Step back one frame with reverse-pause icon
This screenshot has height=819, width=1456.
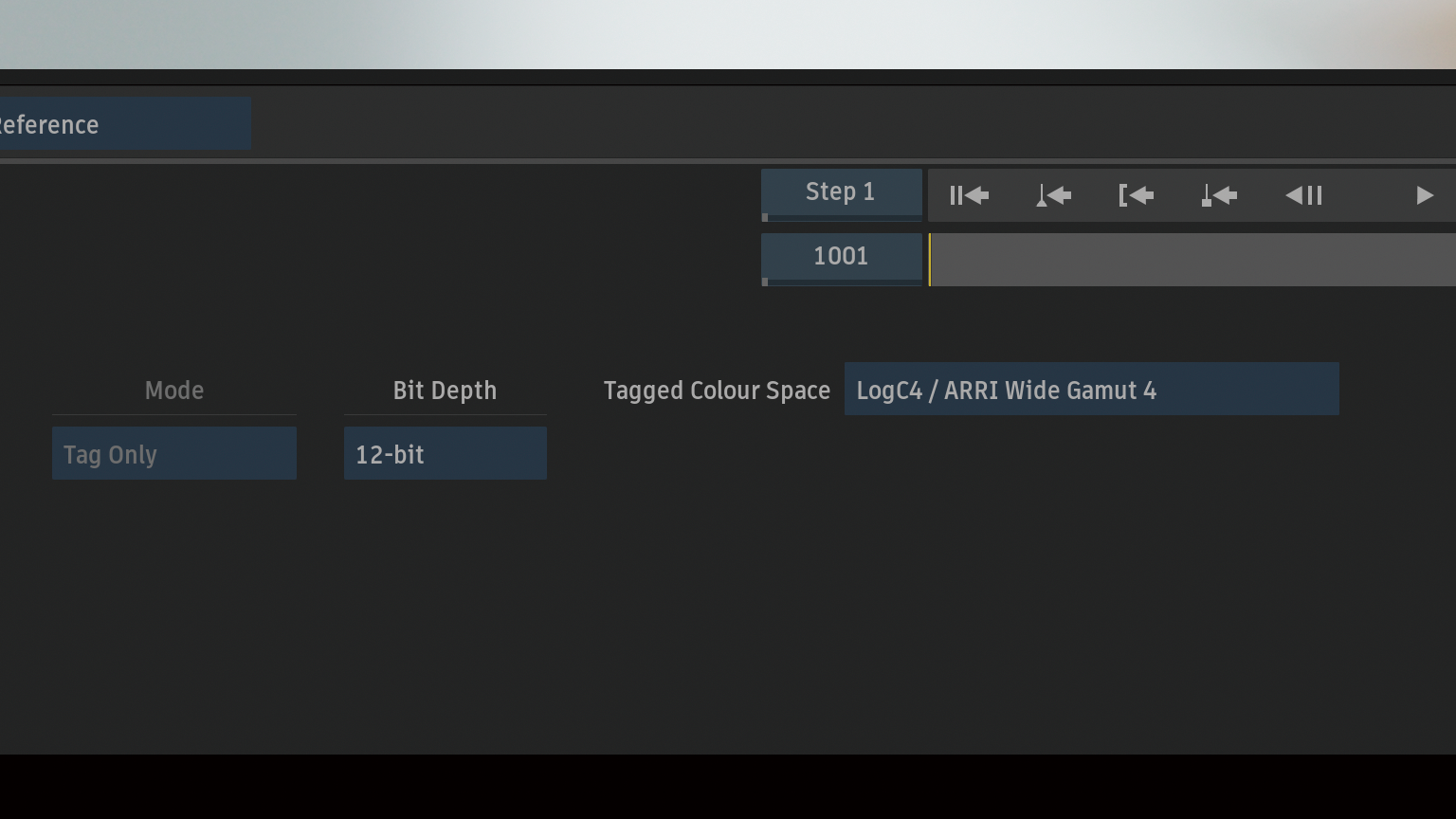1303,195
